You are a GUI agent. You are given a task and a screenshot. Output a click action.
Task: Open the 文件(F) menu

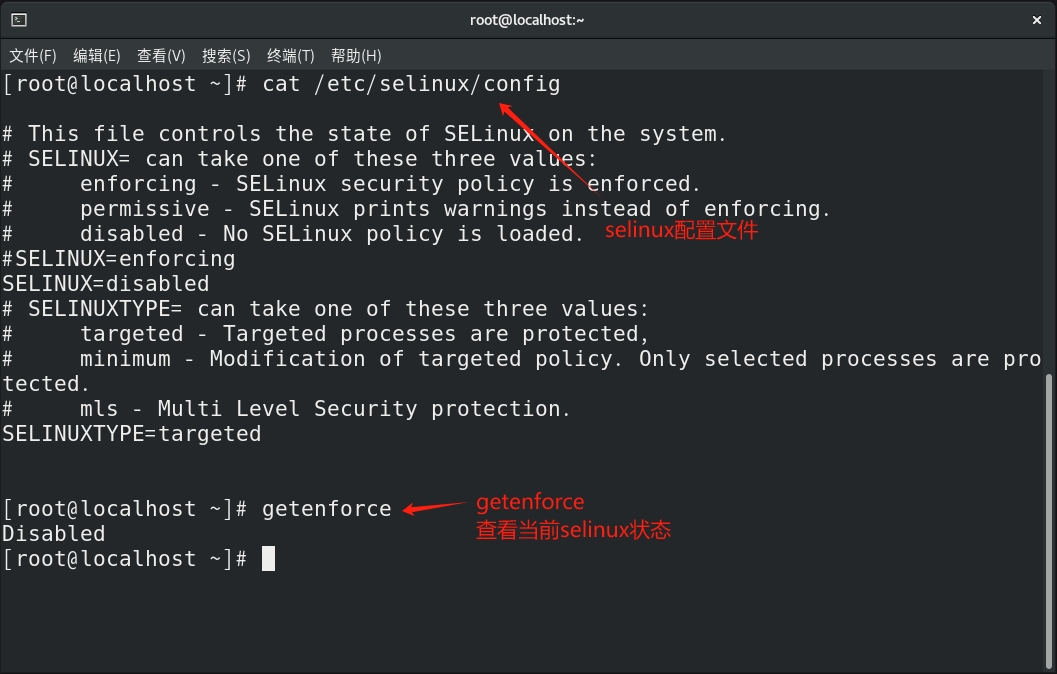tap(32, 56)
